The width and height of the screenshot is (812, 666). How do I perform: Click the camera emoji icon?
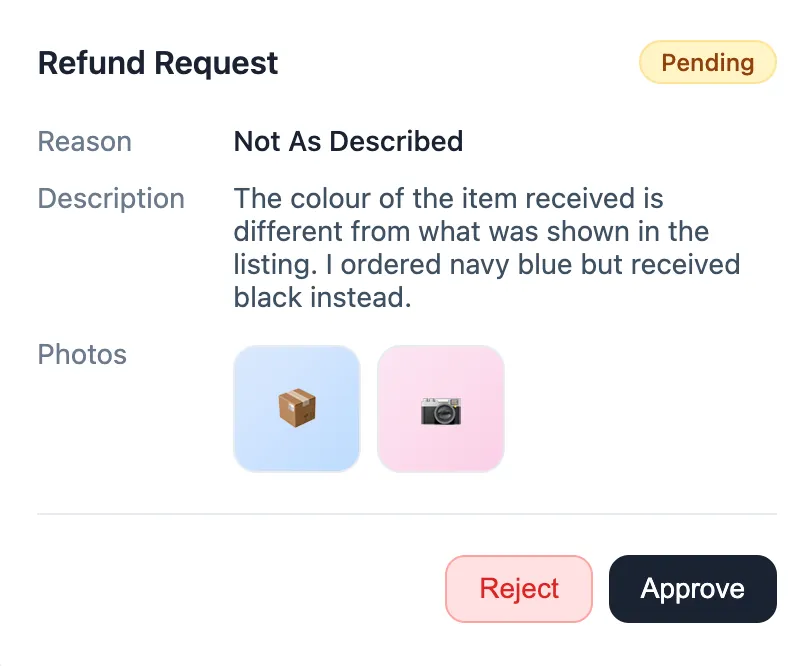440,410
